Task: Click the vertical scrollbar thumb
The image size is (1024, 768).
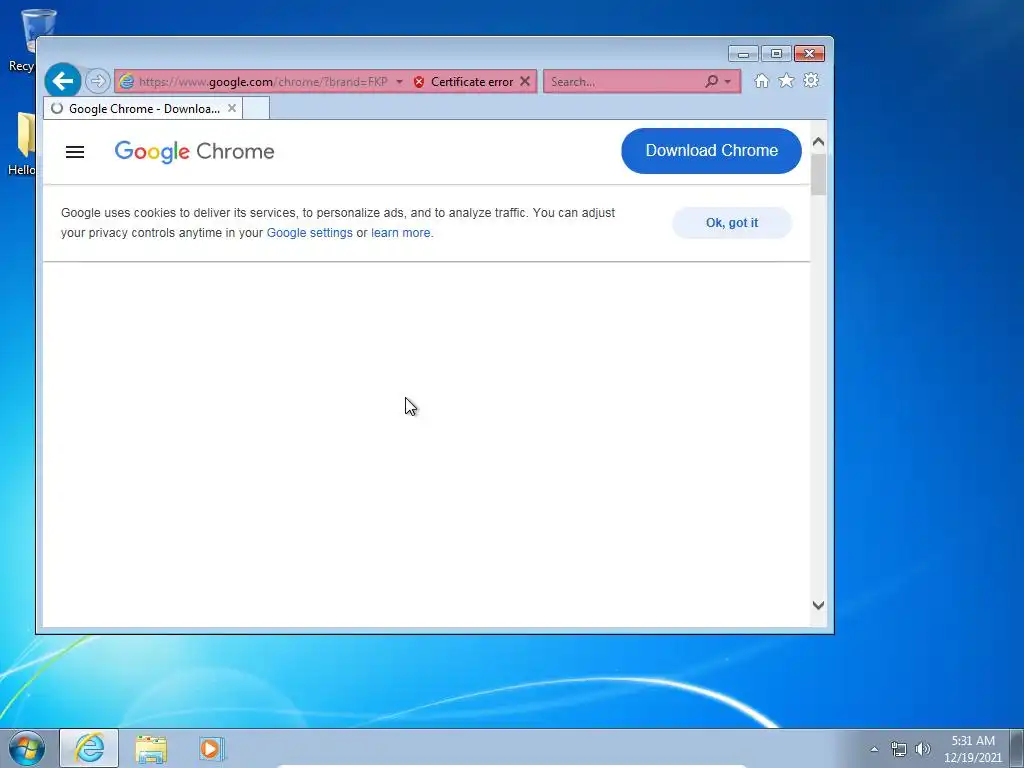Action: pyautogui.click(x=818, y=174)
